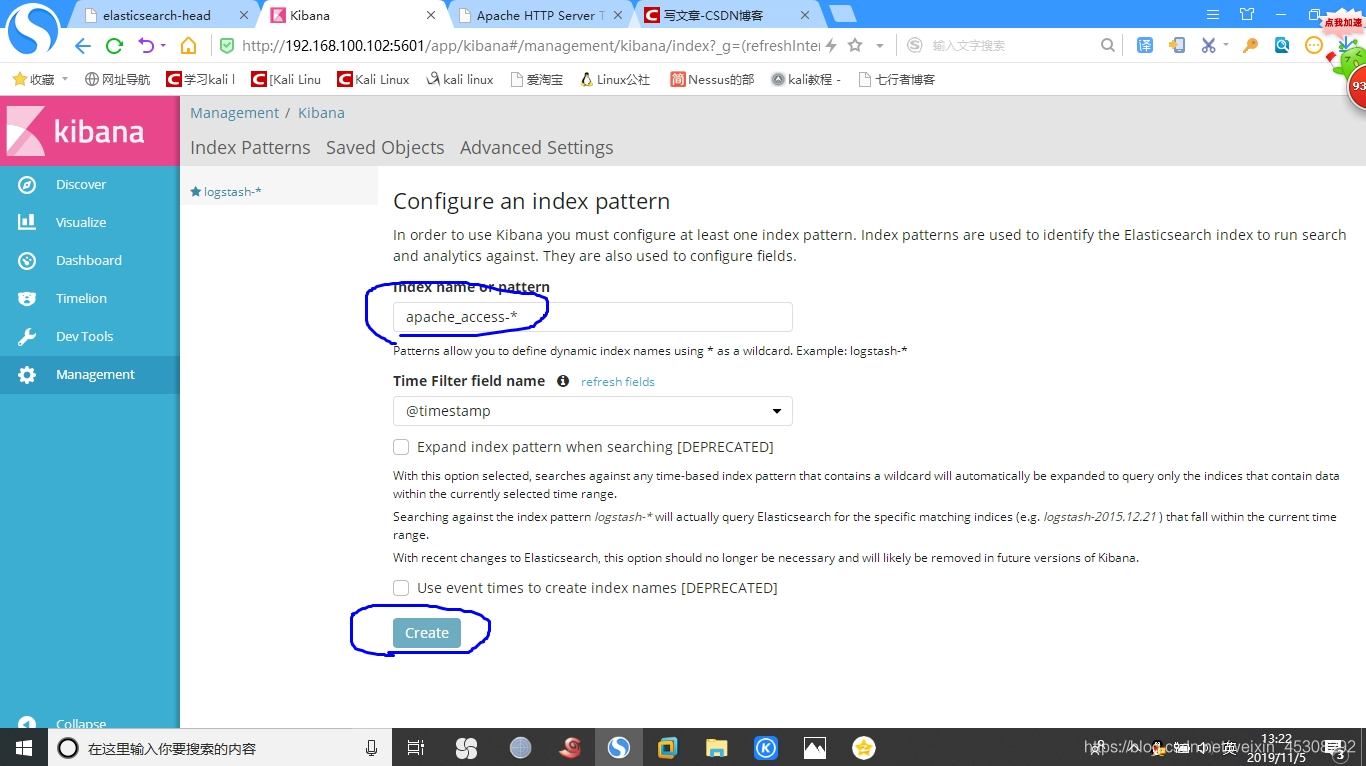Open File Explorer from the taskbar
Image resolution: width=1366 pixels, height=766 pixels.
716,747
